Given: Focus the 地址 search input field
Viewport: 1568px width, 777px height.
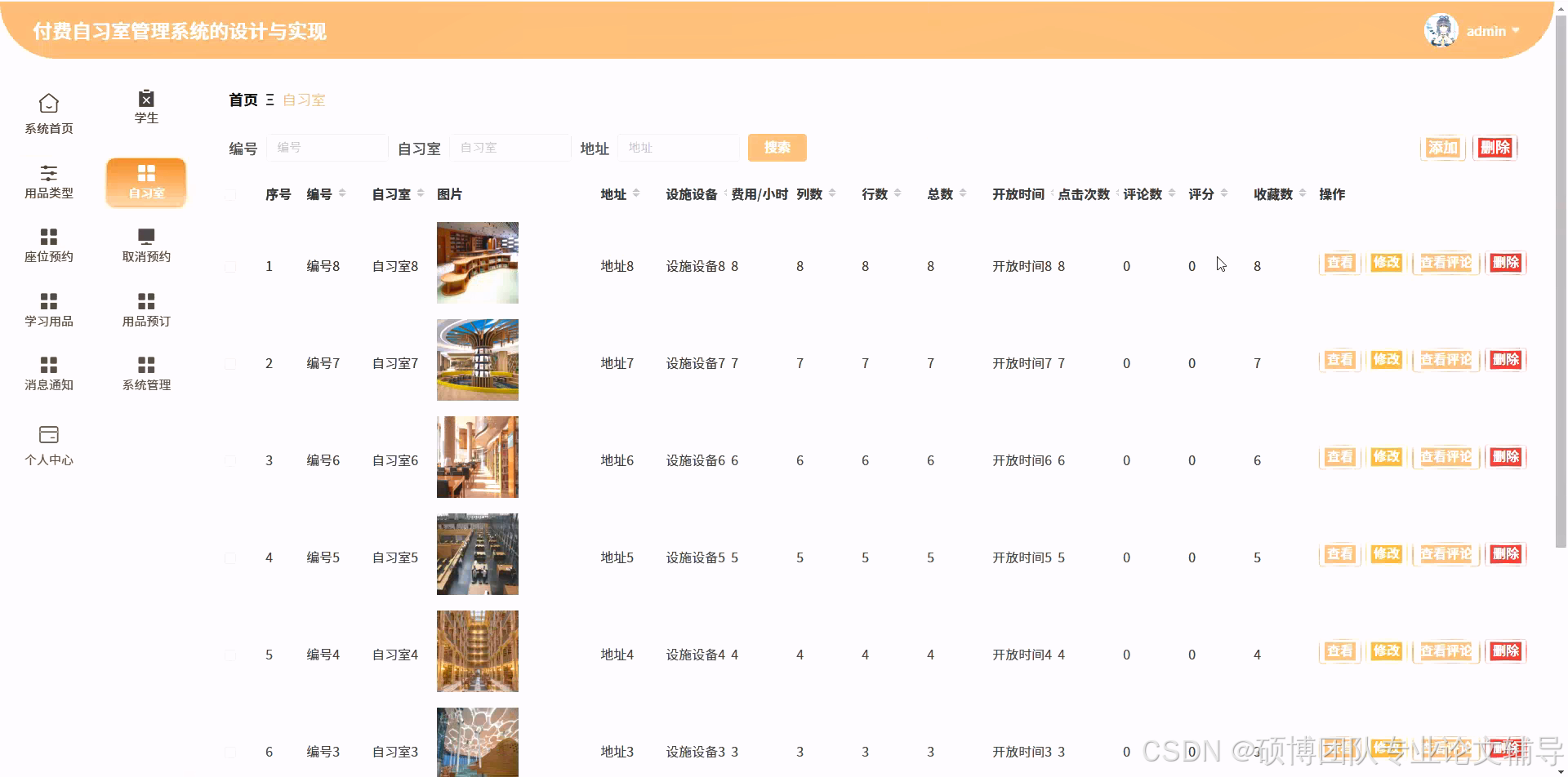Looking at the screenshot, I should (x=679, y=148).
